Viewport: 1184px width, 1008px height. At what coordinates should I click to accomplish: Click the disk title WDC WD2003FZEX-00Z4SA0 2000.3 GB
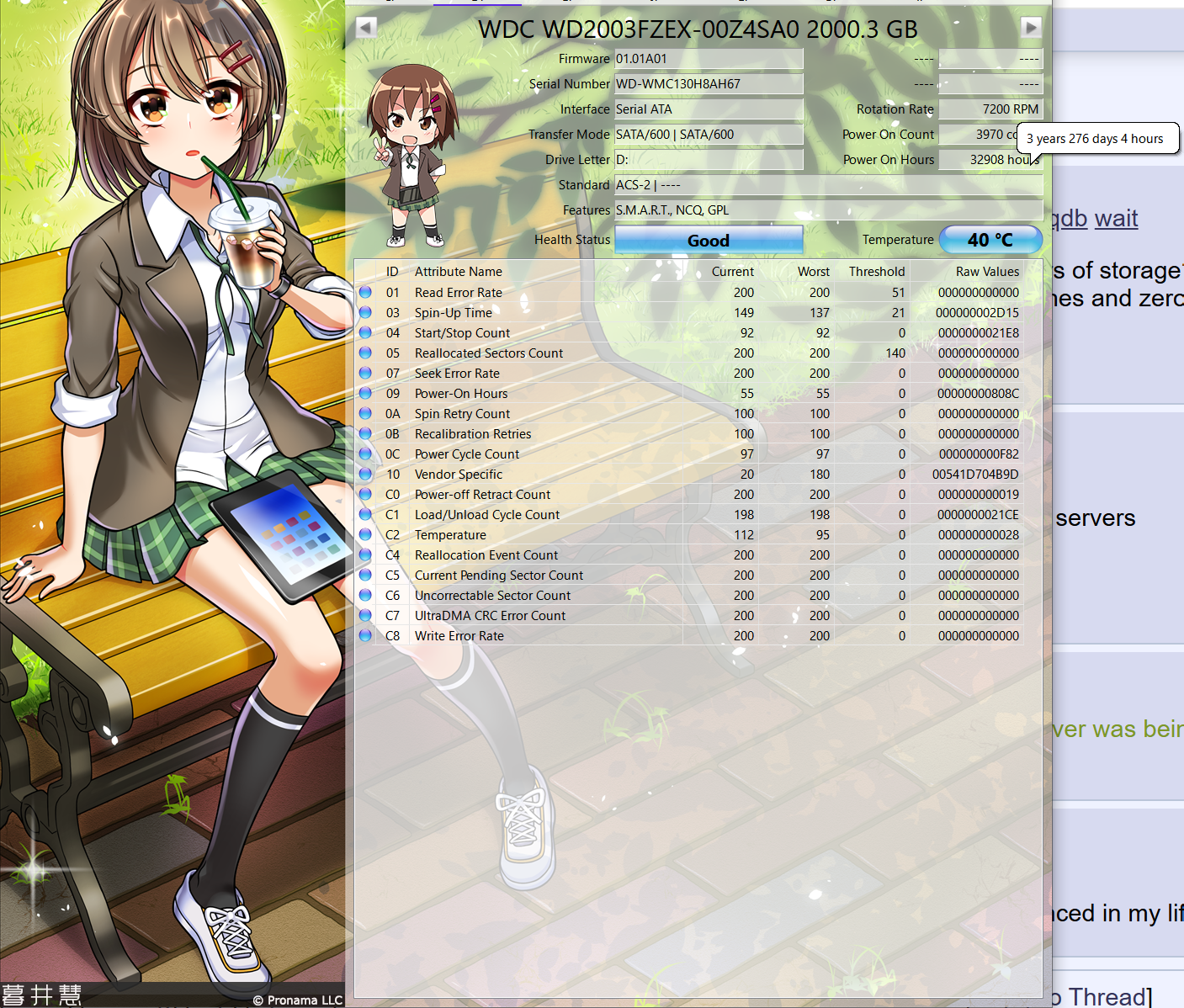coord(698,29)
